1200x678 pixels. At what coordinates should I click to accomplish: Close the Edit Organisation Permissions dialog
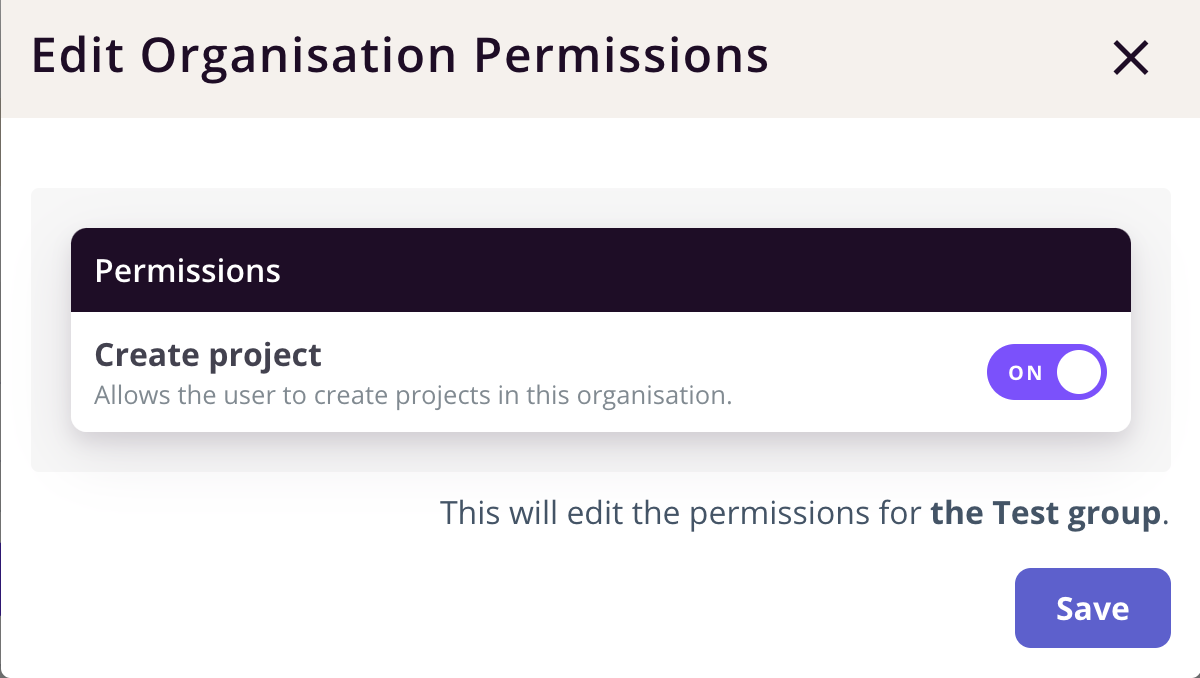click(1131, 59)
